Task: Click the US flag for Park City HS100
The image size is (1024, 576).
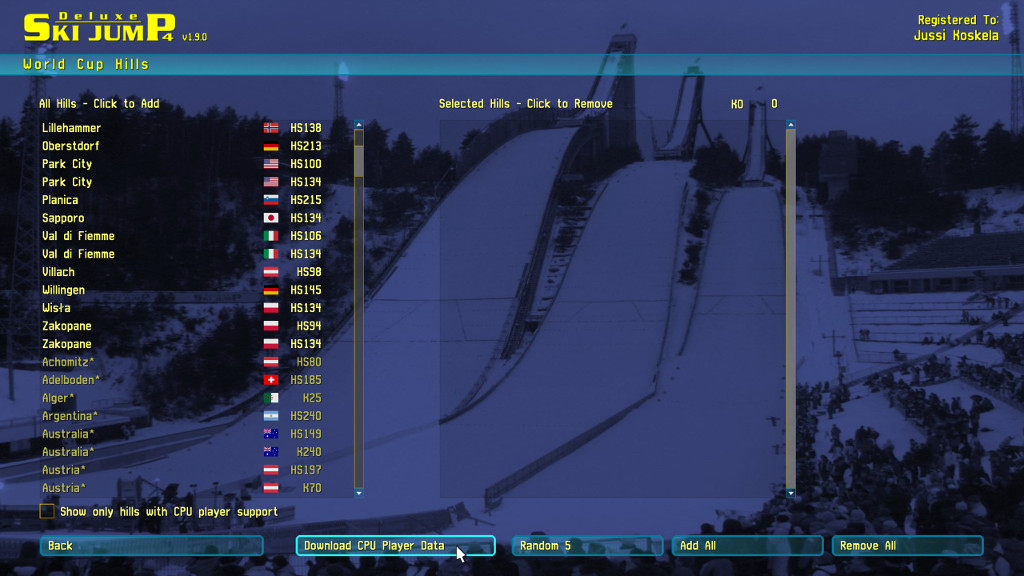Action: [271, 164]
